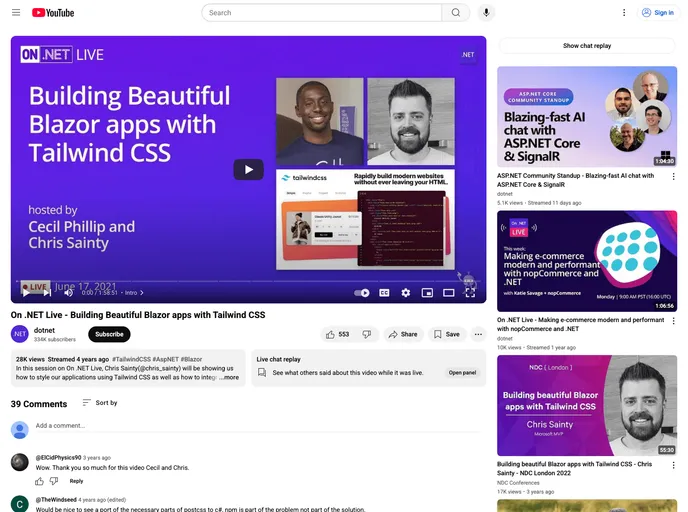Open options for NDC London video
The width and height of the screenshot is (688, 512).
[674, 465]
